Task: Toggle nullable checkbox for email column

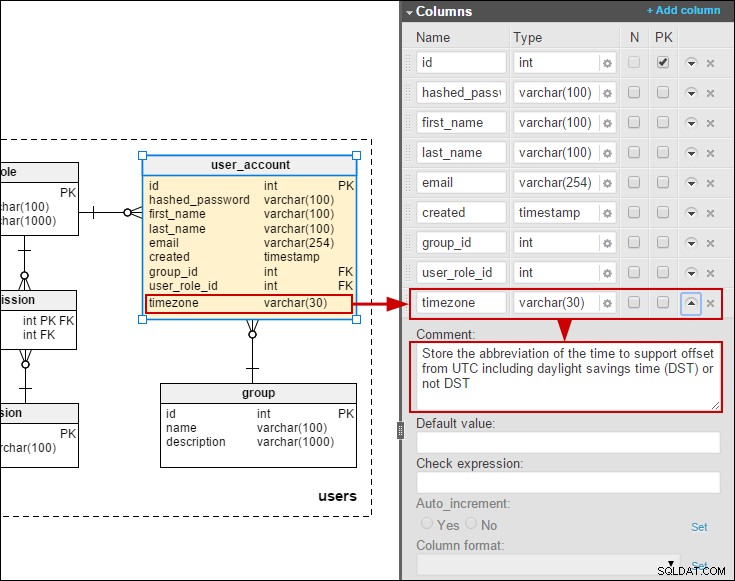Action: (634, 182)
